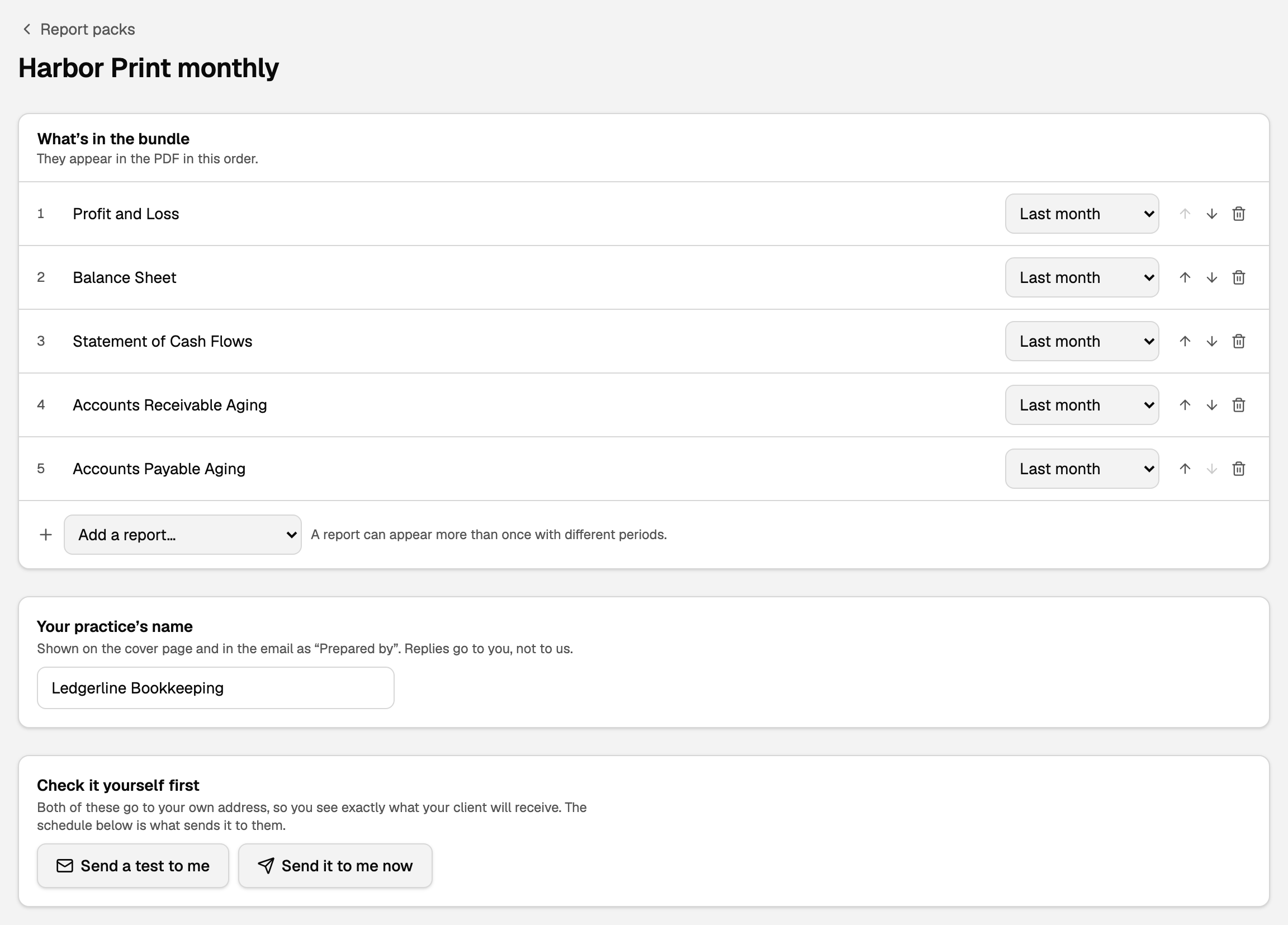1288x925 pixels.
Task: Trash the Accounts Receivable Aging report
Action: 1239,405
